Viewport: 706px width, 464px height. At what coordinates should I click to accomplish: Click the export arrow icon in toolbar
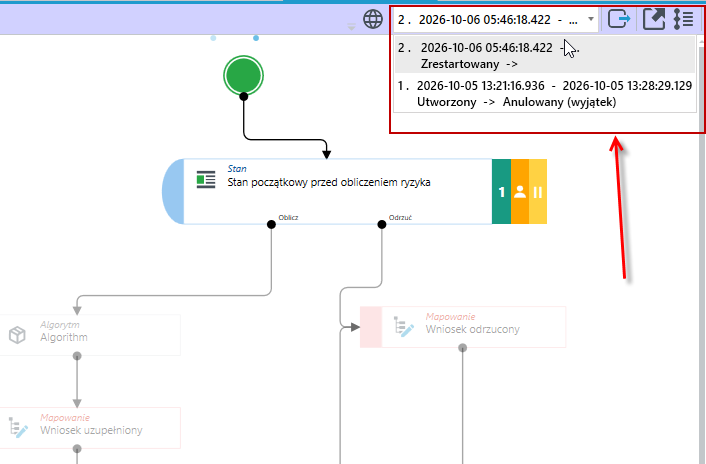click(619, 19)
